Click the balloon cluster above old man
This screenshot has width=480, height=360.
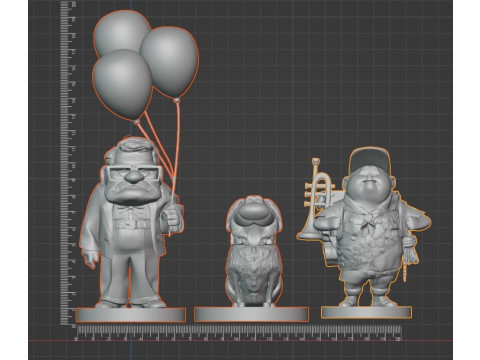click(x=145, y=65)
